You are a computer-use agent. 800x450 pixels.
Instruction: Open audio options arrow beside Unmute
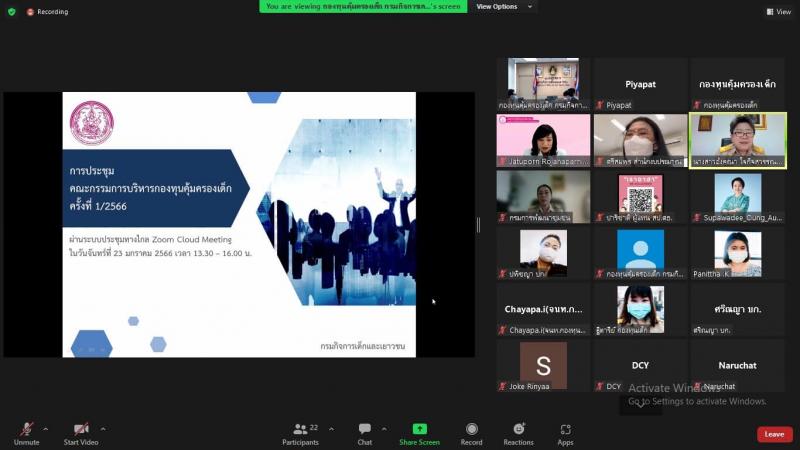pos(45,429)
